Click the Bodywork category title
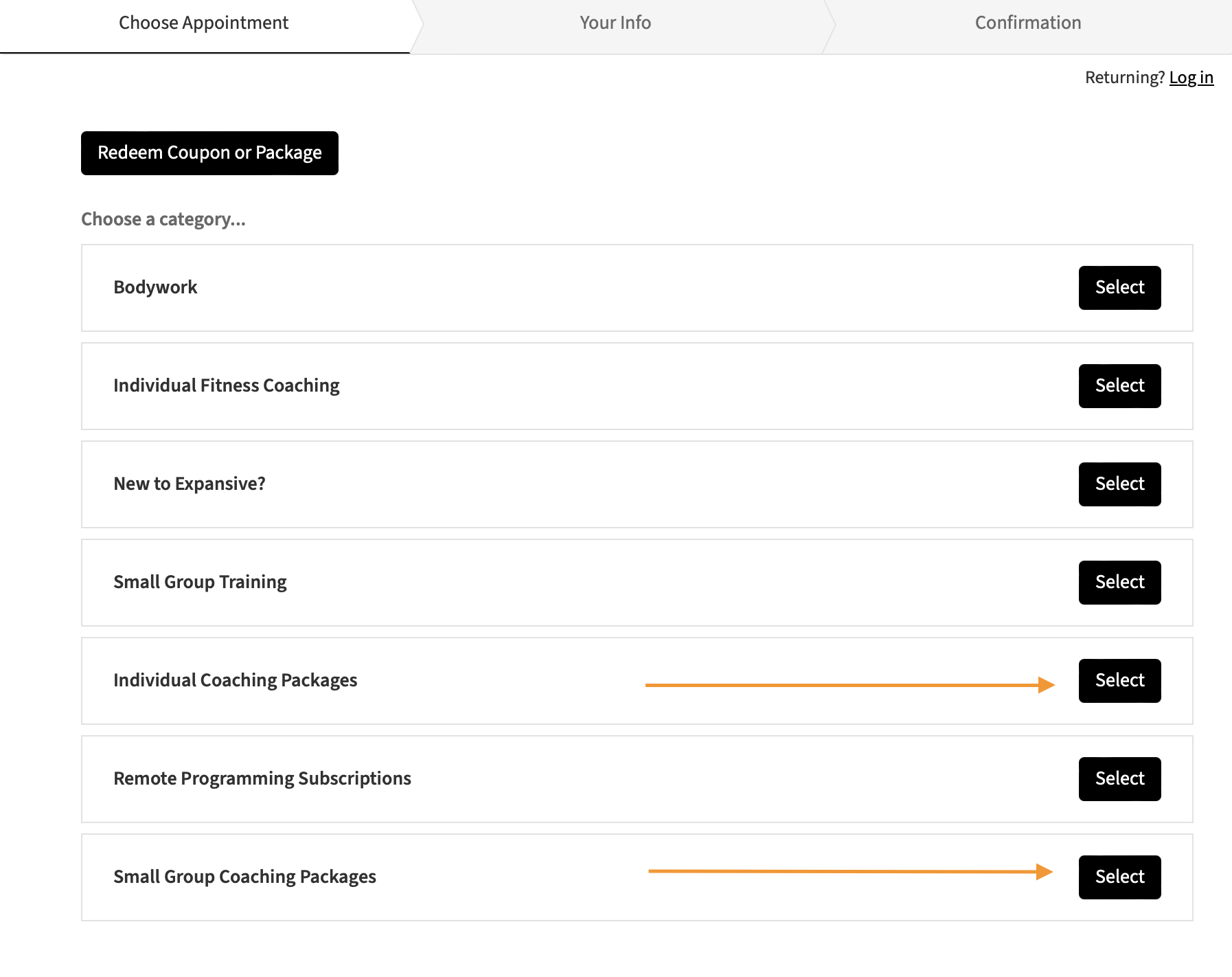This screenshot has height=977, width=1232. pos(155,287)
